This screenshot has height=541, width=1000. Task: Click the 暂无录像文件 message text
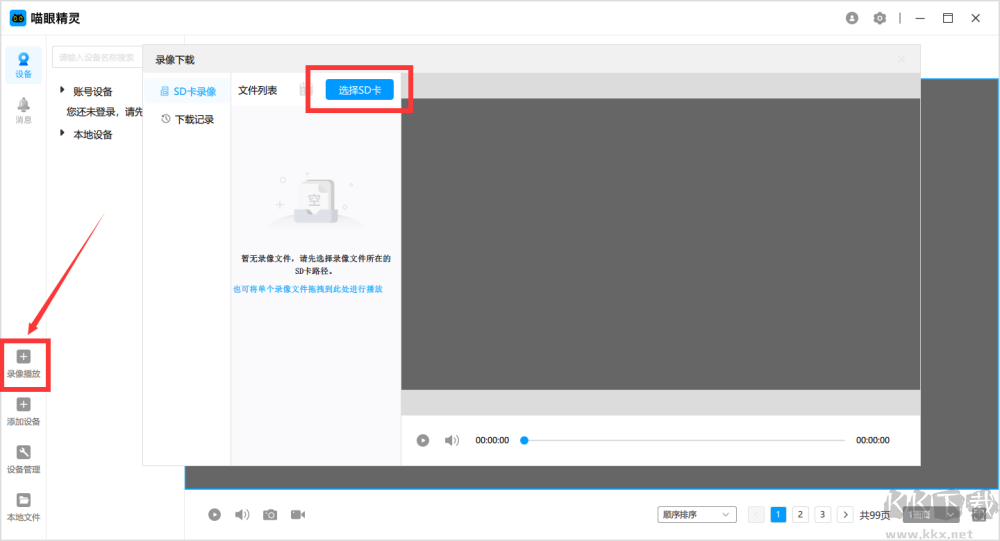pos(316,264)
